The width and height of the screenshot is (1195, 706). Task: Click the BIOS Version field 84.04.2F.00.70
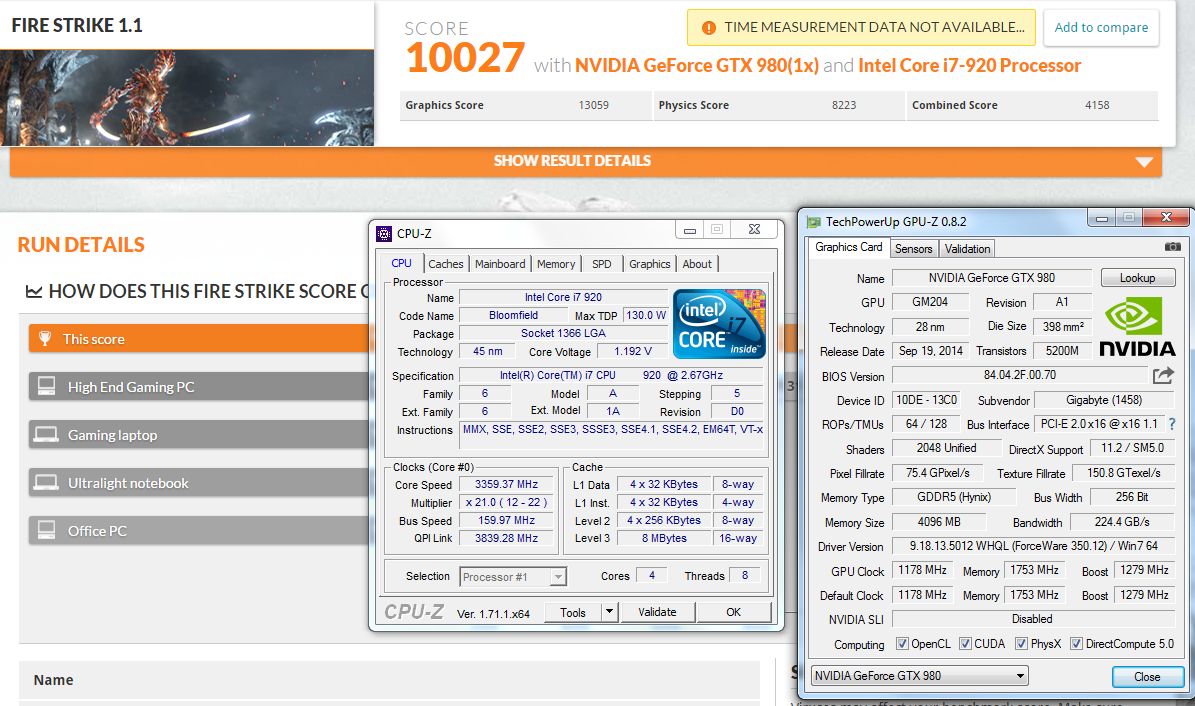(1020, 374)
